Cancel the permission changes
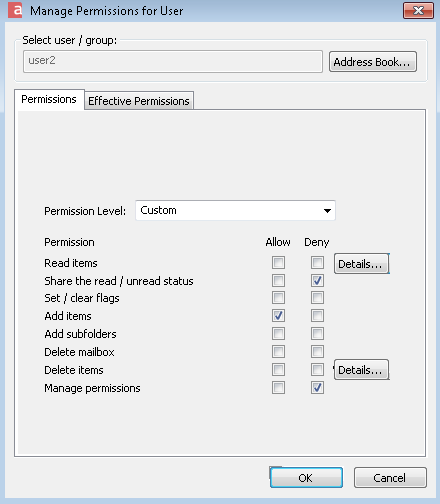The image size is (440, 504). [390, 478]
